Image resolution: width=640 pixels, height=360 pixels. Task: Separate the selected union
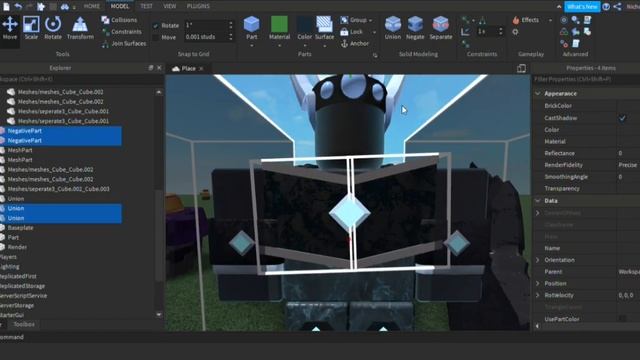tap(441, 28)
